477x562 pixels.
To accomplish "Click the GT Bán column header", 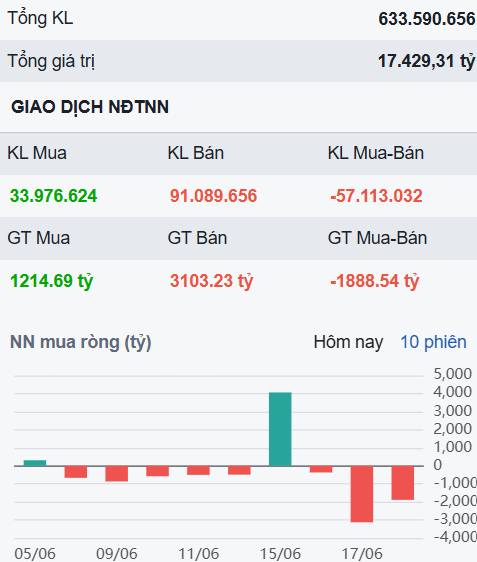I will point(197,238).
